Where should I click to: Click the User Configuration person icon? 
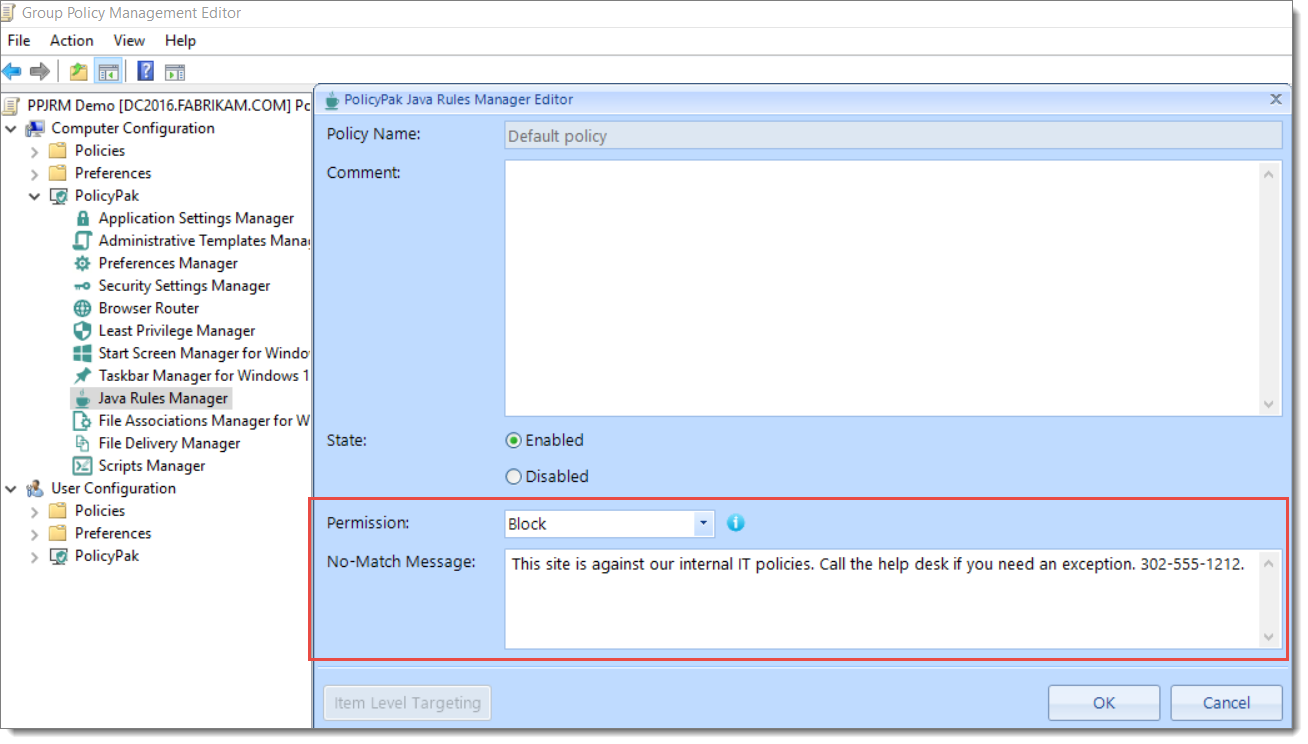(x=35, y=488)
